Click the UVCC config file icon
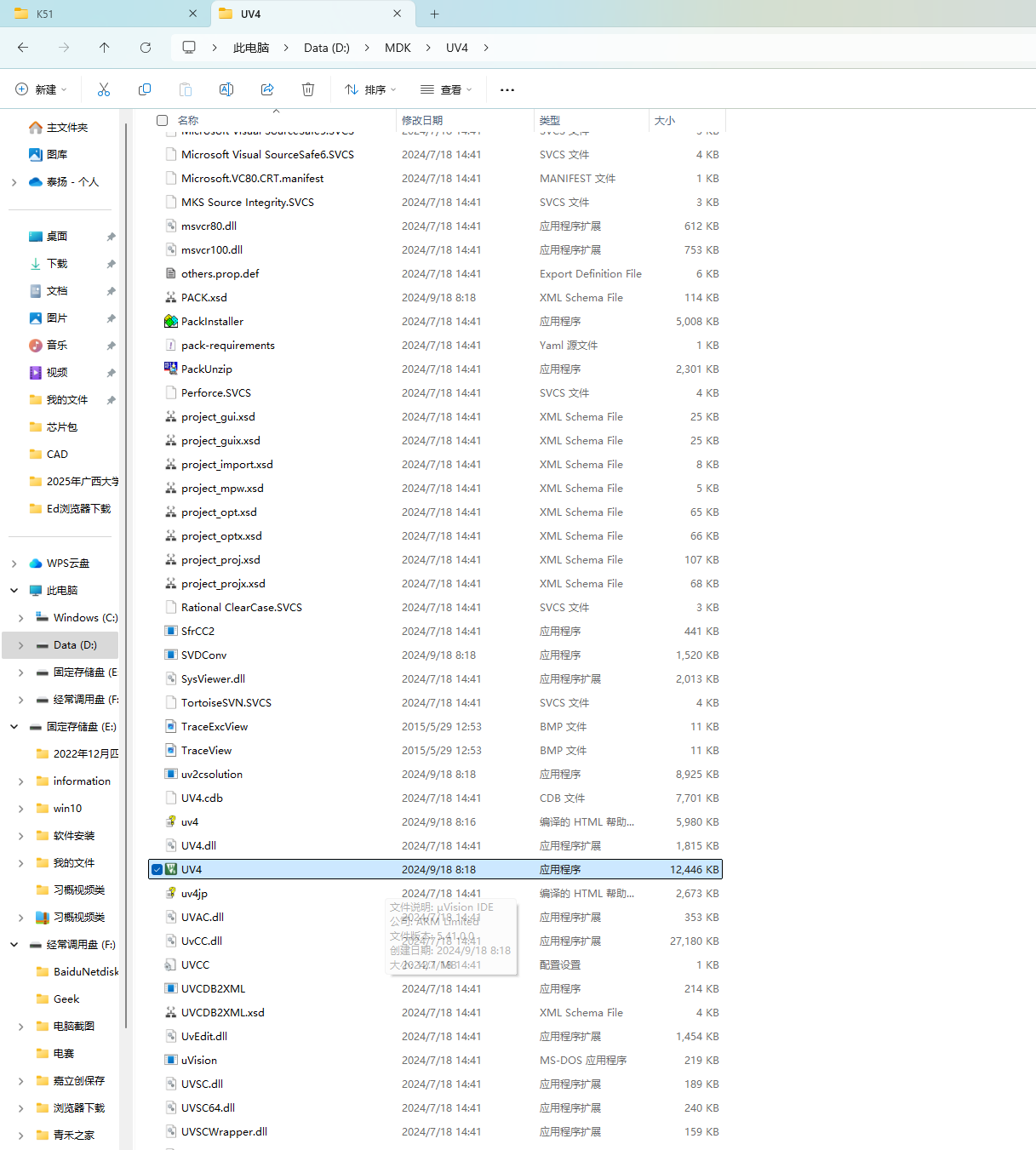1036x1150 pixels. (171, 964)
